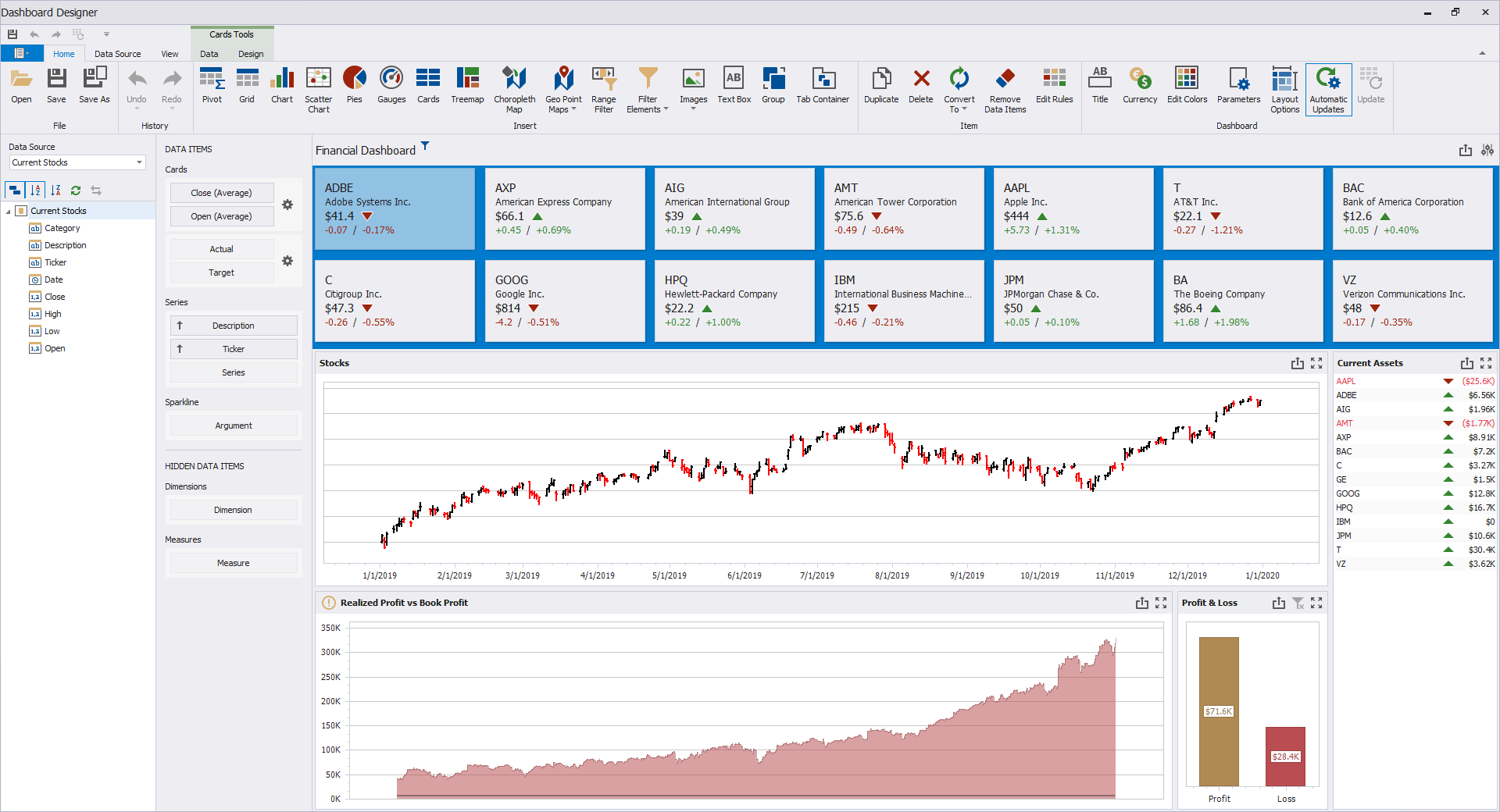Open a dashboard file
Screen dimensions: 1500x812
[21, 86]
